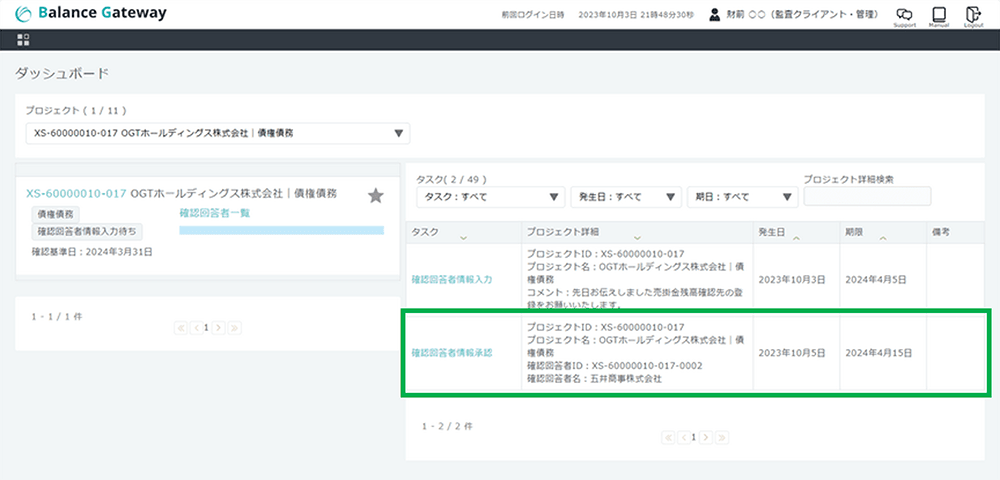This screenshot has height=480, width=1000.
Task: Expand the タスク：すべて filter dropdown
Action: click(490, 197)
